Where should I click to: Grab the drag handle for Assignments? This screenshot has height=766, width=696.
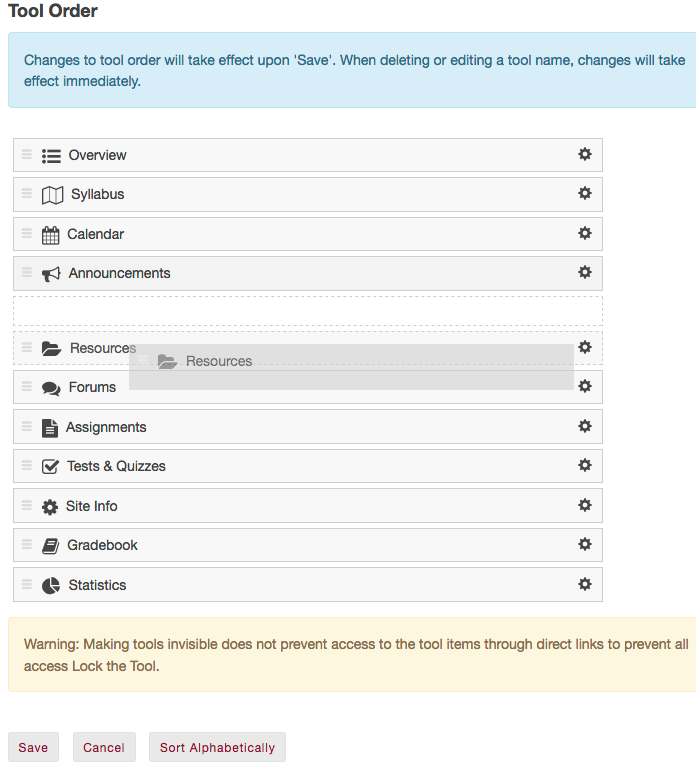click(27, 426)
